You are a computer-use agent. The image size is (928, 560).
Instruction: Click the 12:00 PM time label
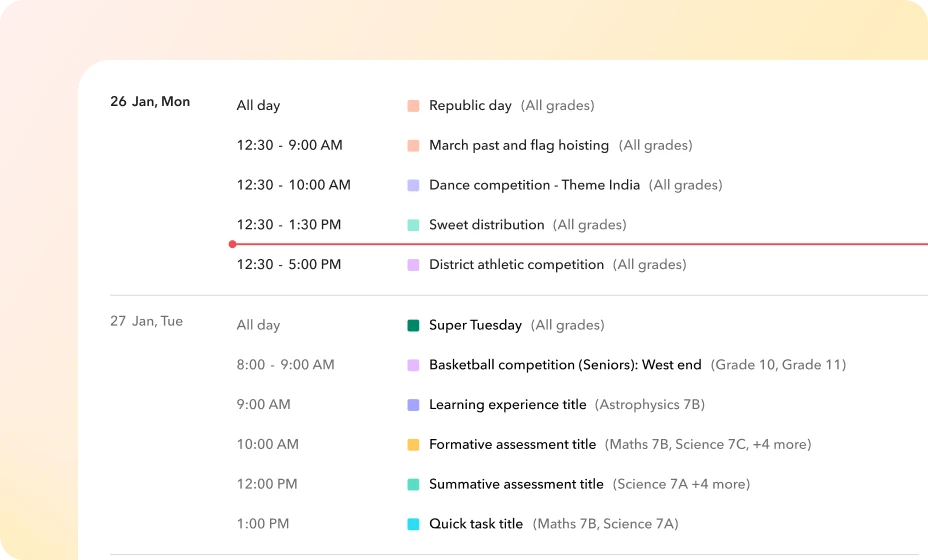tap(267, 484)
